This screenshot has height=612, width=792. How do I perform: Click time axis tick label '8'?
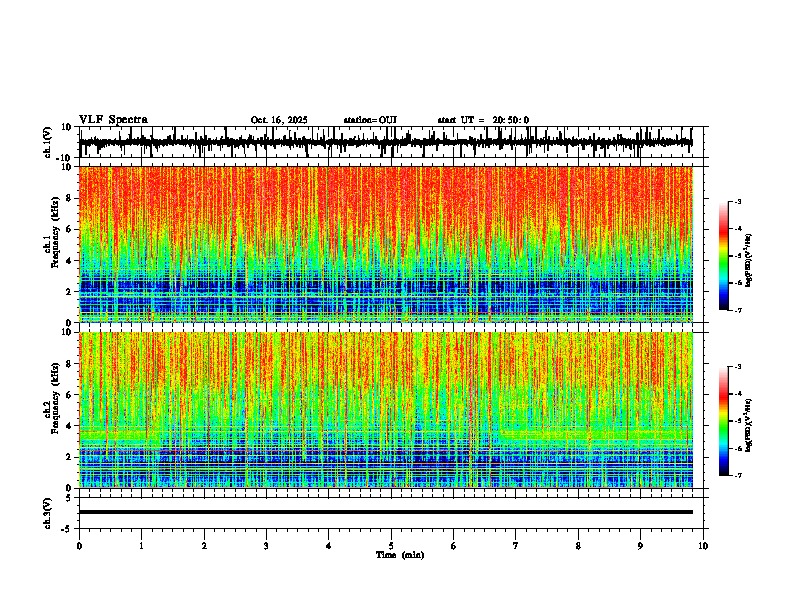pyautogui.click(x=578, y=546)
